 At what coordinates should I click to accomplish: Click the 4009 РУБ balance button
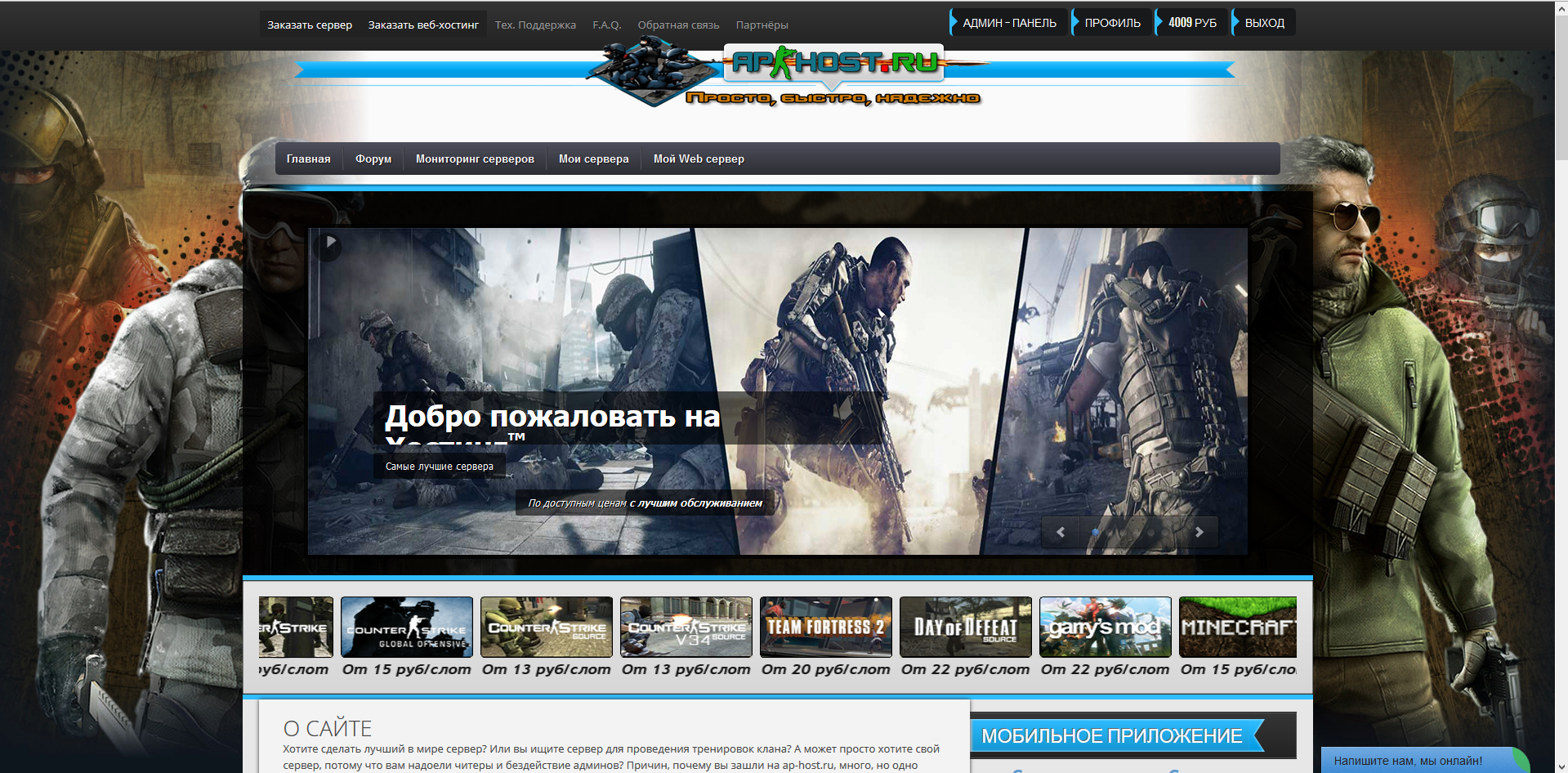(x=1191, y=23)
